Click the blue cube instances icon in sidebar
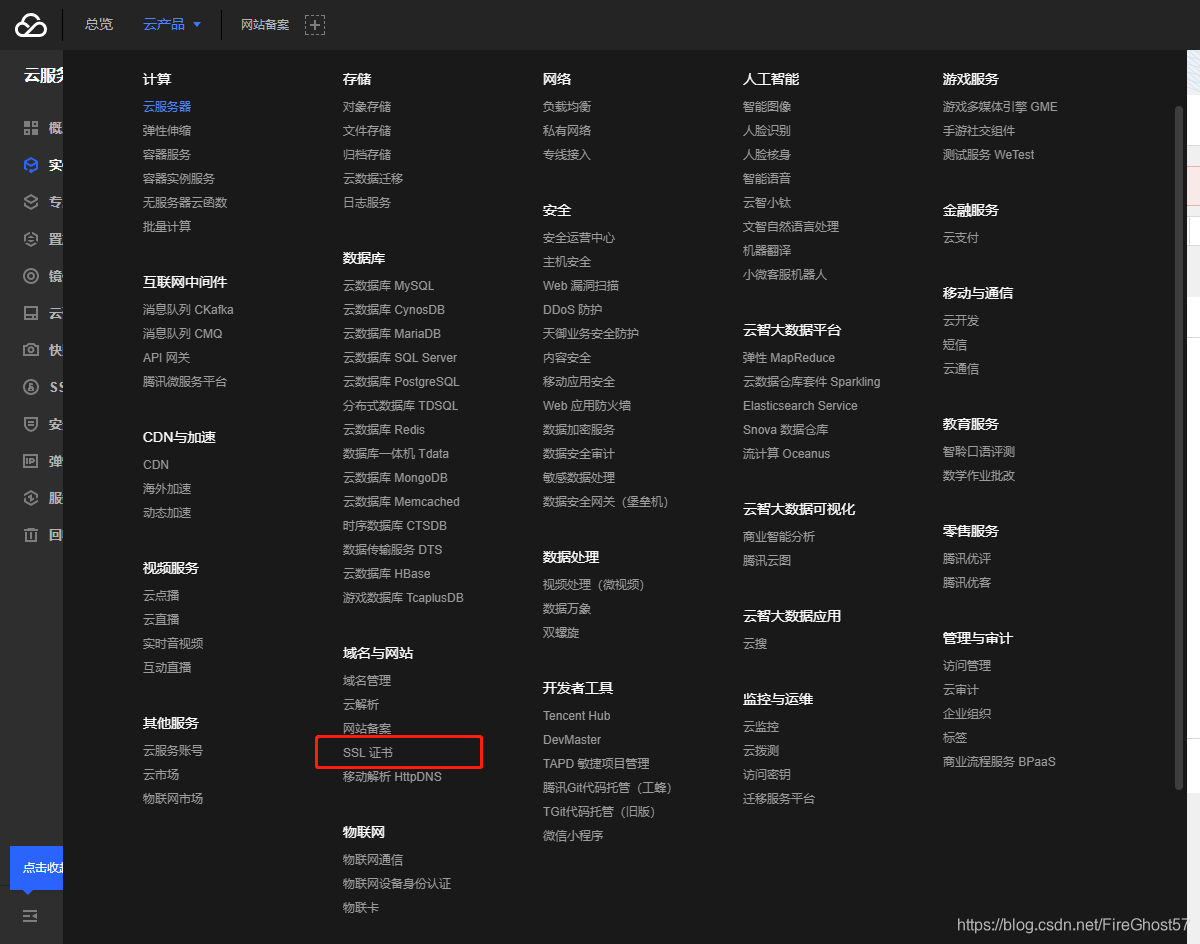This screenshot has height=944, width=1200. tap(31, 165)
